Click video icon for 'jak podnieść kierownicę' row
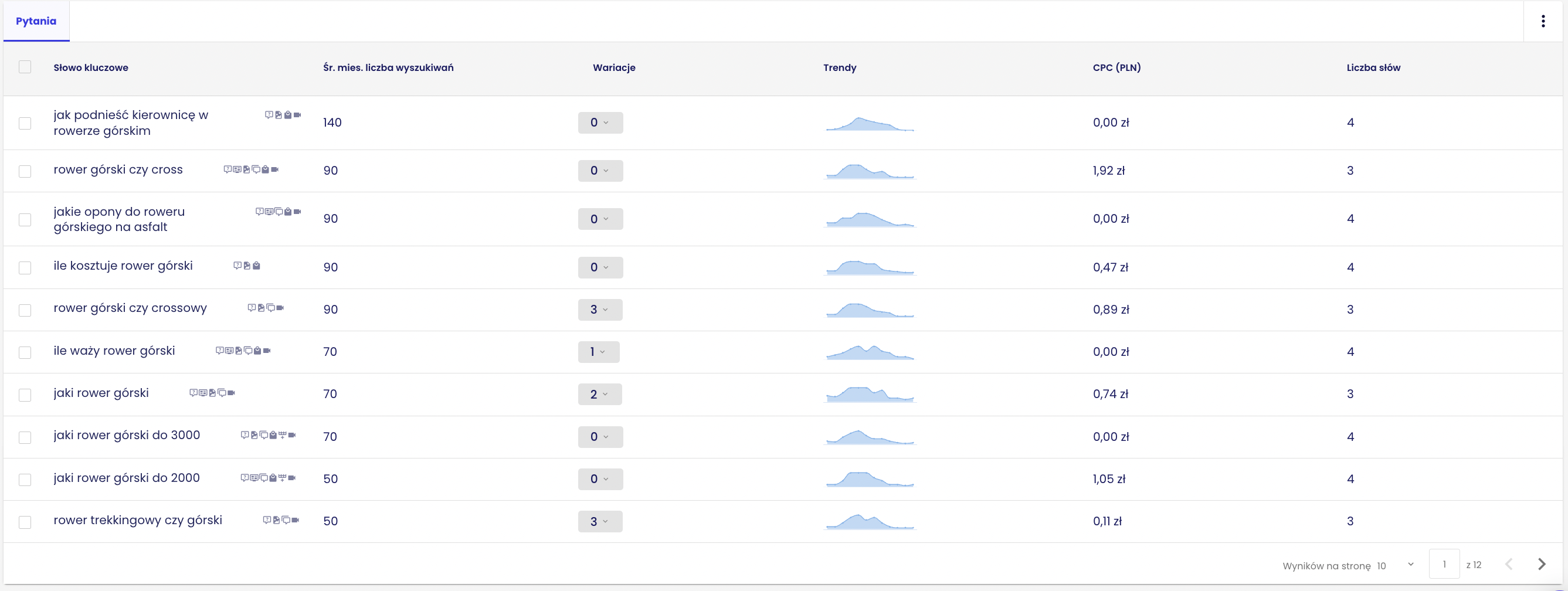Image resolution: width=1568 pixels, height=591 pixels. 297,114
